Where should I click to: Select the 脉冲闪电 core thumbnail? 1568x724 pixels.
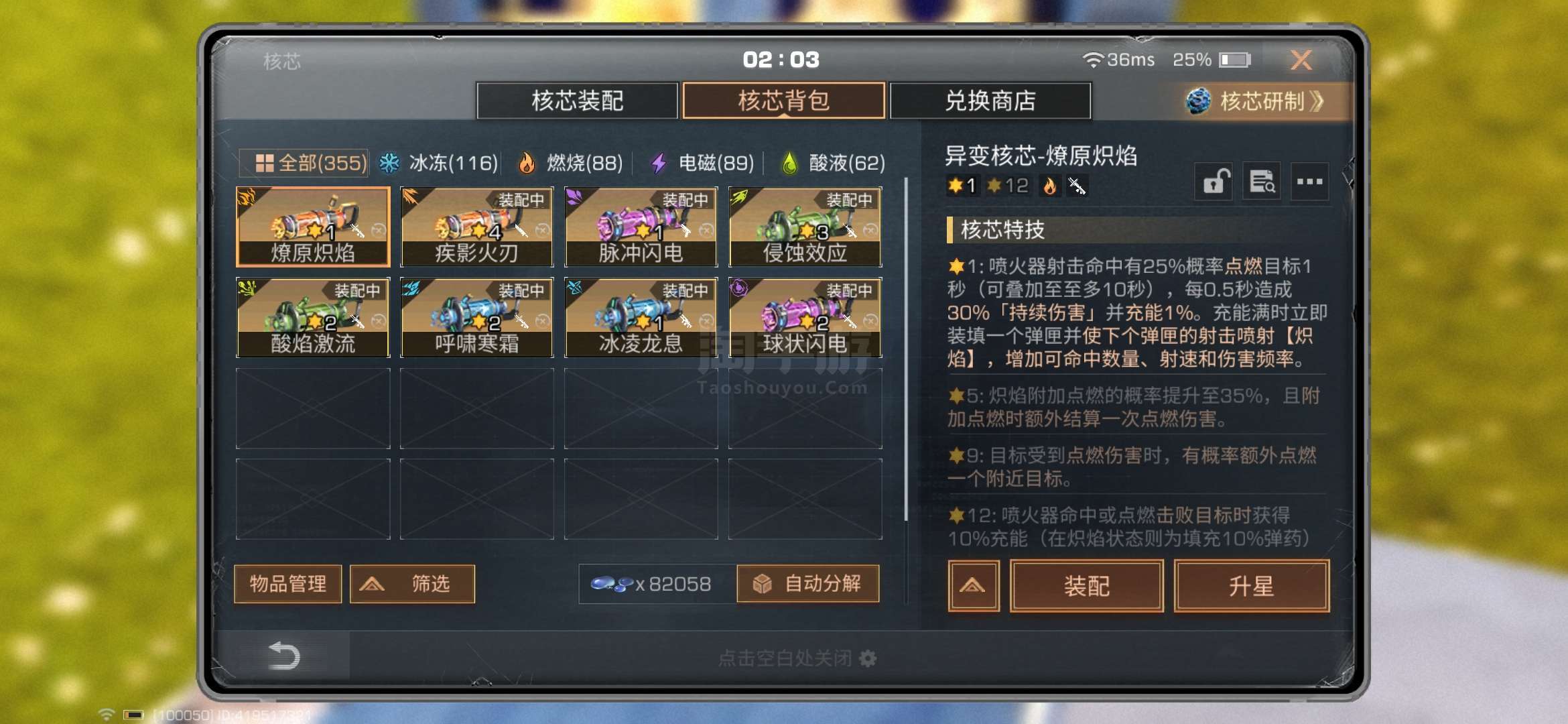[x=641, y=227]
